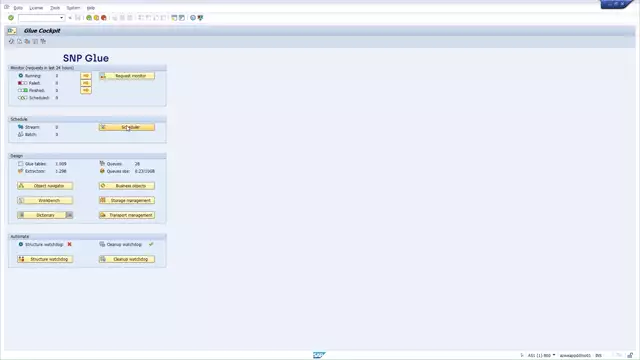Click the green check beside Cleanup watchdog

coord(151,244)
